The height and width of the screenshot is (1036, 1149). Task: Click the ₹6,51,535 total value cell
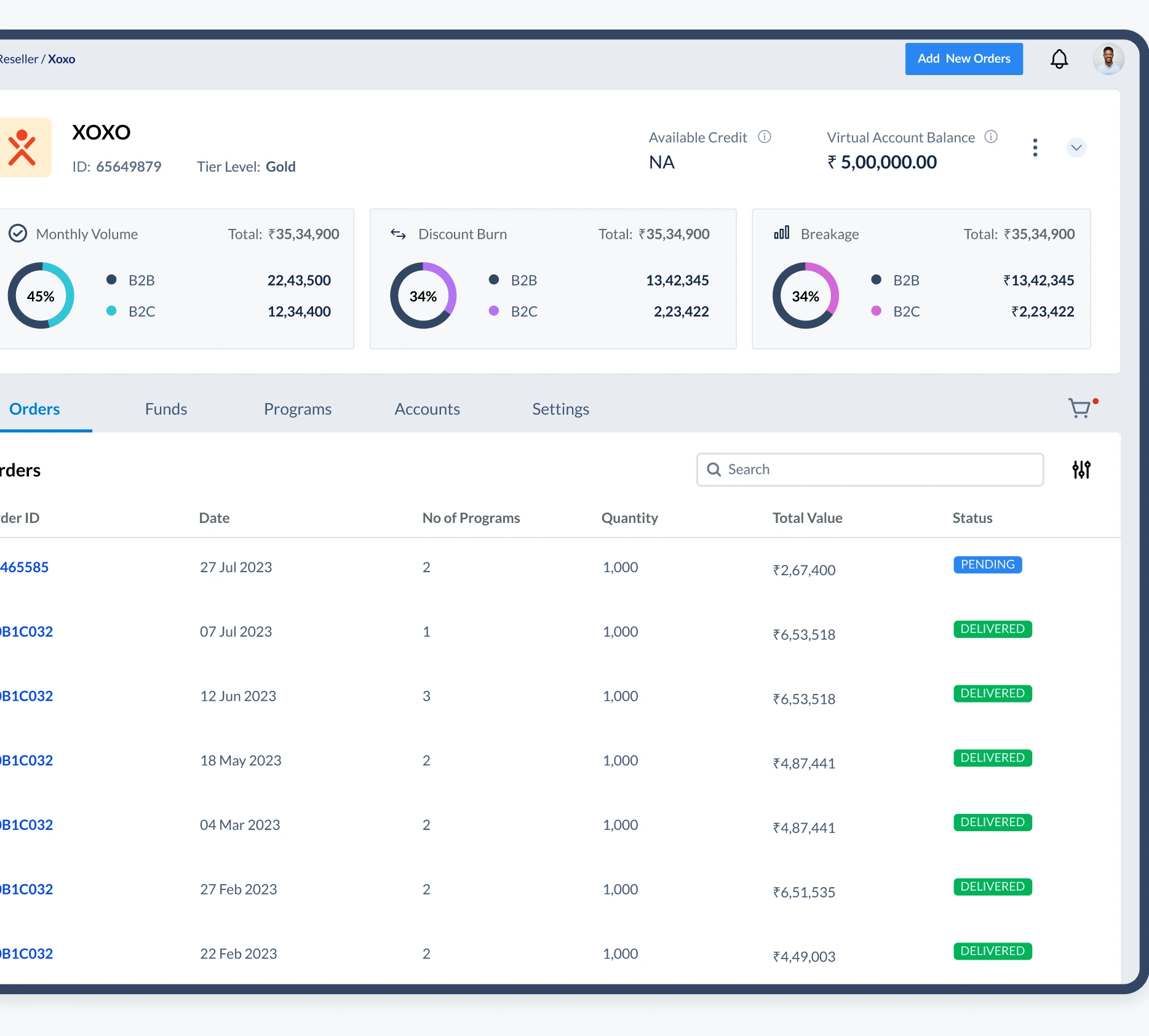click(x=804, y=892)
